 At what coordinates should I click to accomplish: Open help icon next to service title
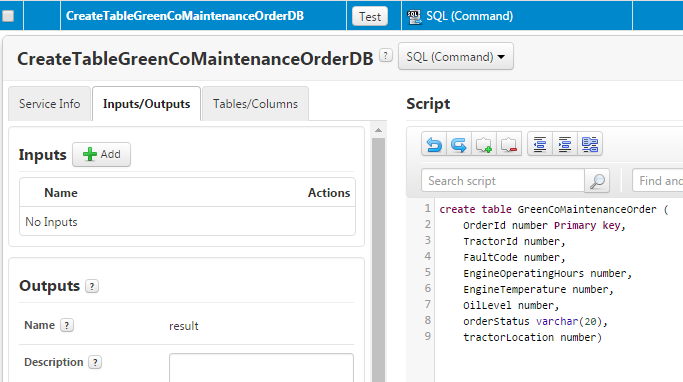pos(385,56)
